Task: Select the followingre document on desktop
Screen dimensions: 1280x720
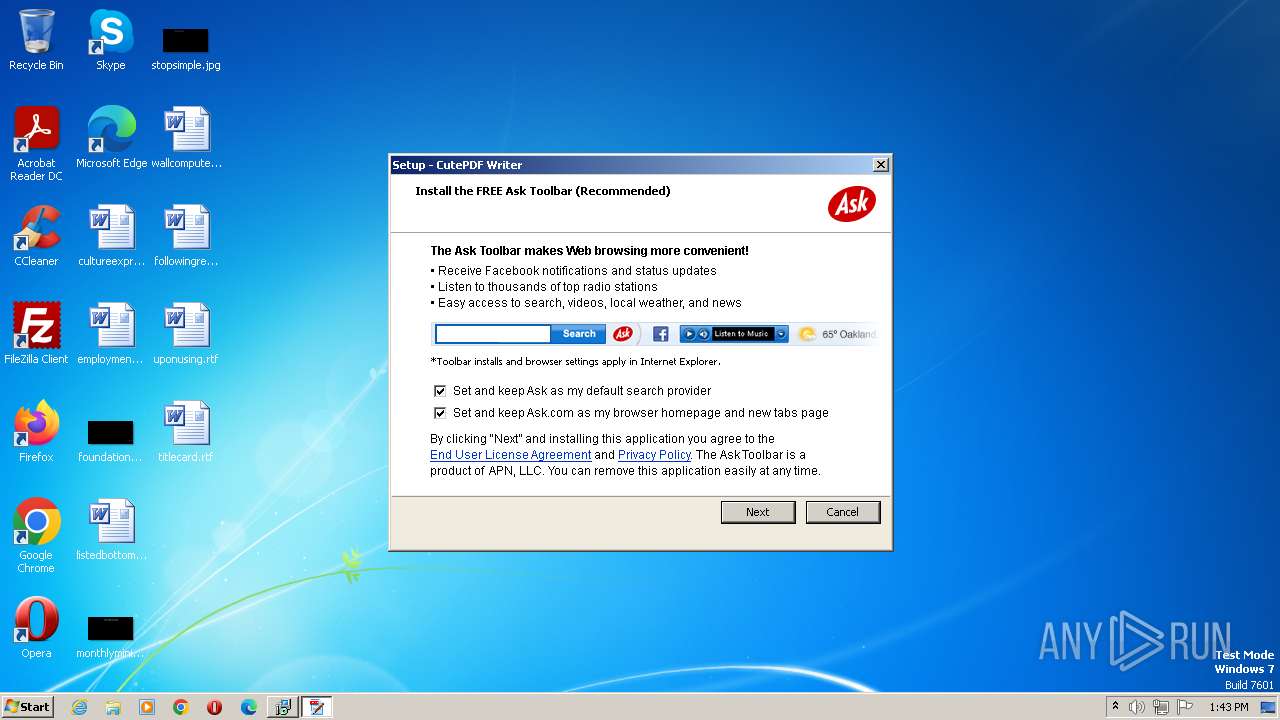Action: tap(186, 236)
